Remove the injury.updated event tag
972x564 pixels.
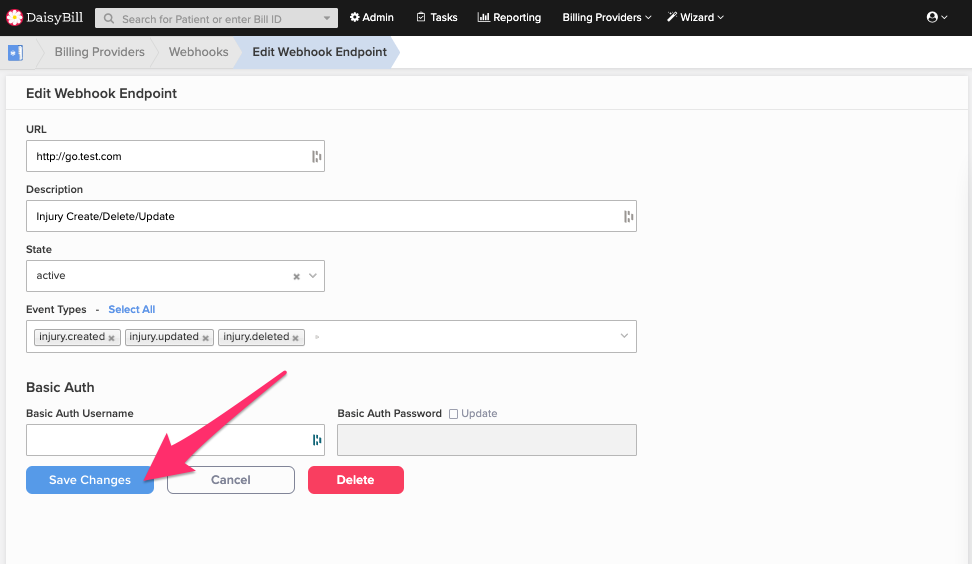click(205, 338)
